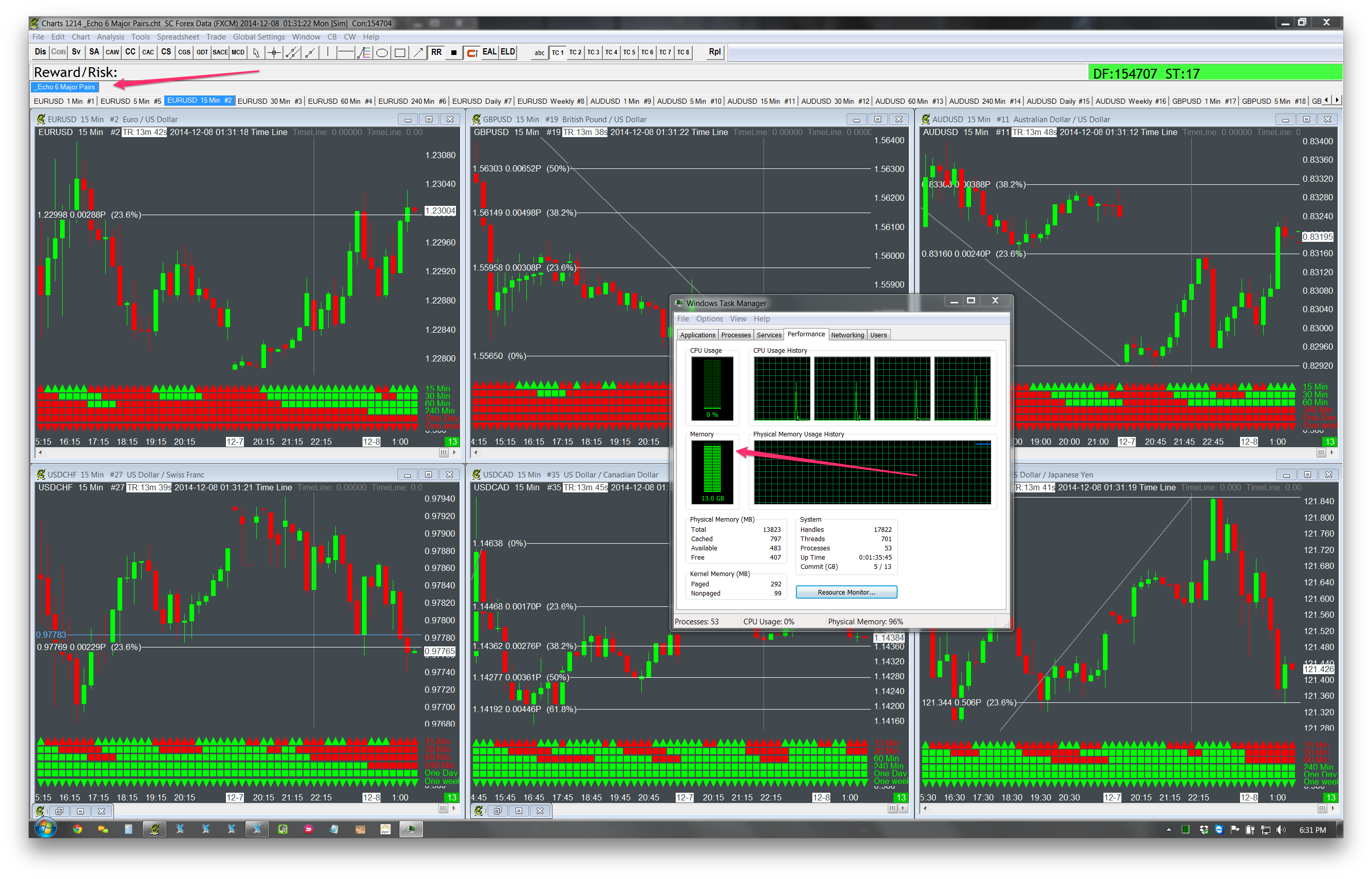The width and height of the screenshot is (1372, 879).
Task: Pick the arrow drawing tool
Action: click(418, 52)
